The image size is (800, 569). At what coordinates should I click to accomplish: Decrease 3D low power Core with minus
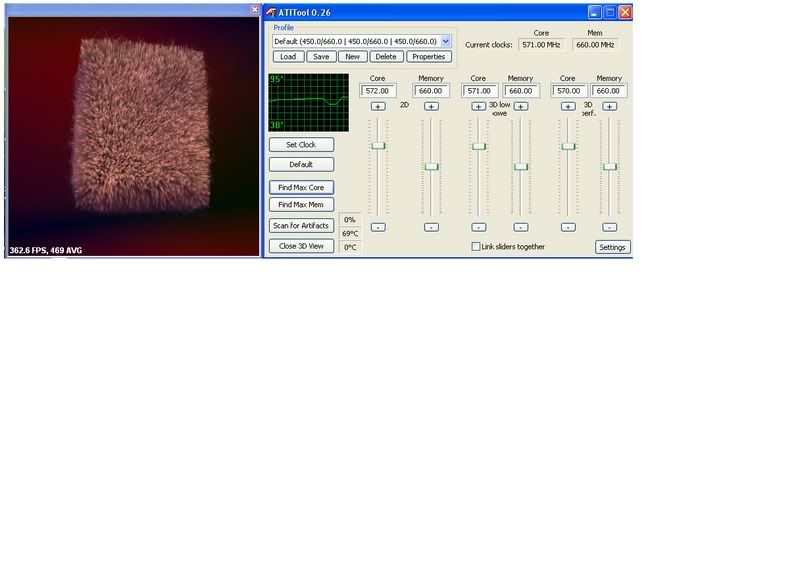tap(479, 227)
